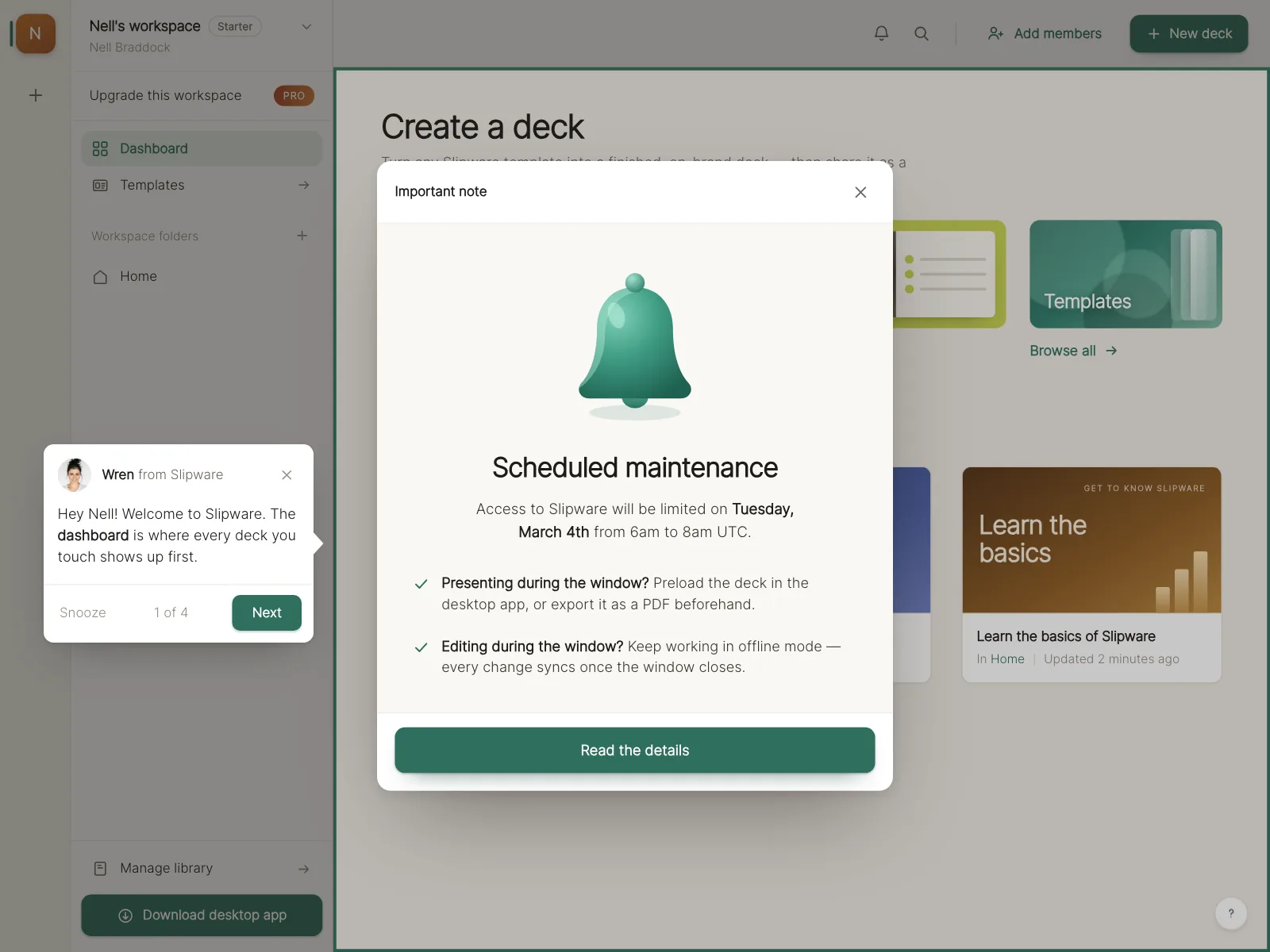
Task: Click the "Nell Braddock" name
Action: tap(129, 47)
